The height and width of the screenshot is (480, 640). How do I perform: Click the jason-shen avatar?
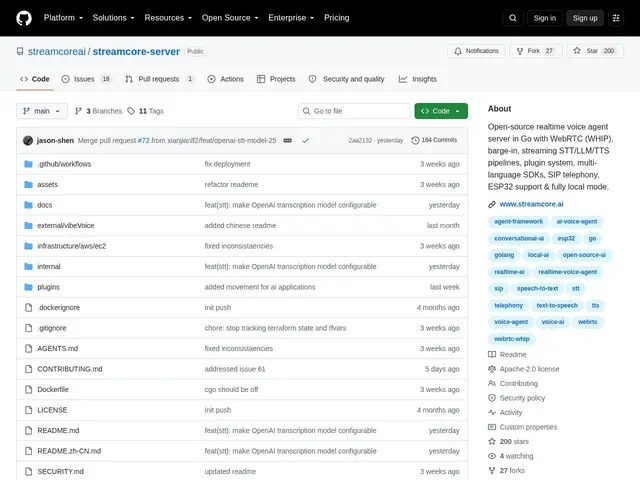(28, 140)
